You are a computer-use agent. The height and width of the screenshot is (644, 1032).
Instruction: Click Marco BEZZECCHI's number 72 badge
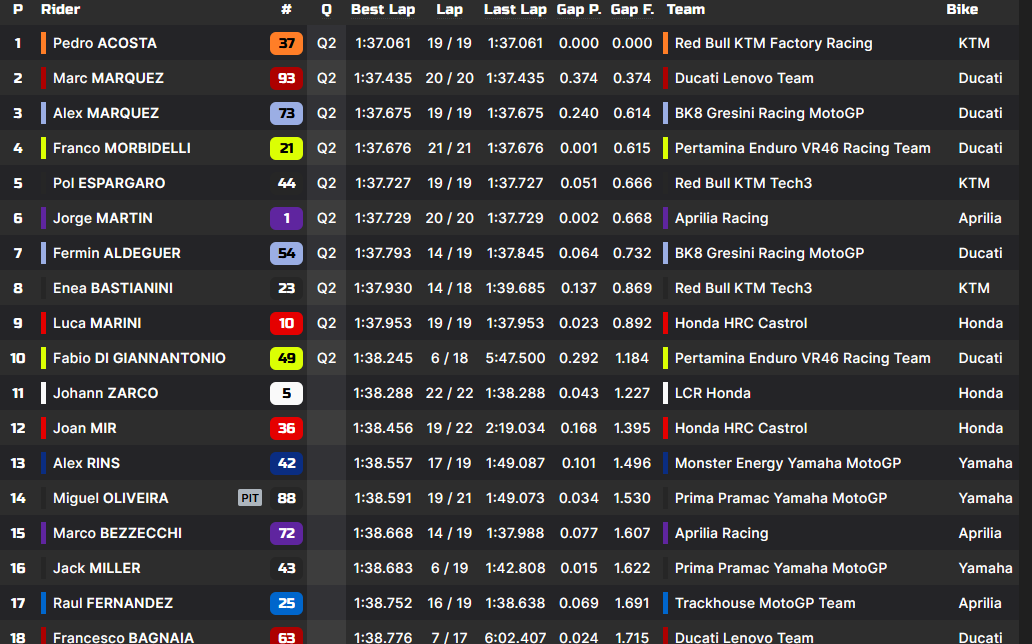[286, 533]
